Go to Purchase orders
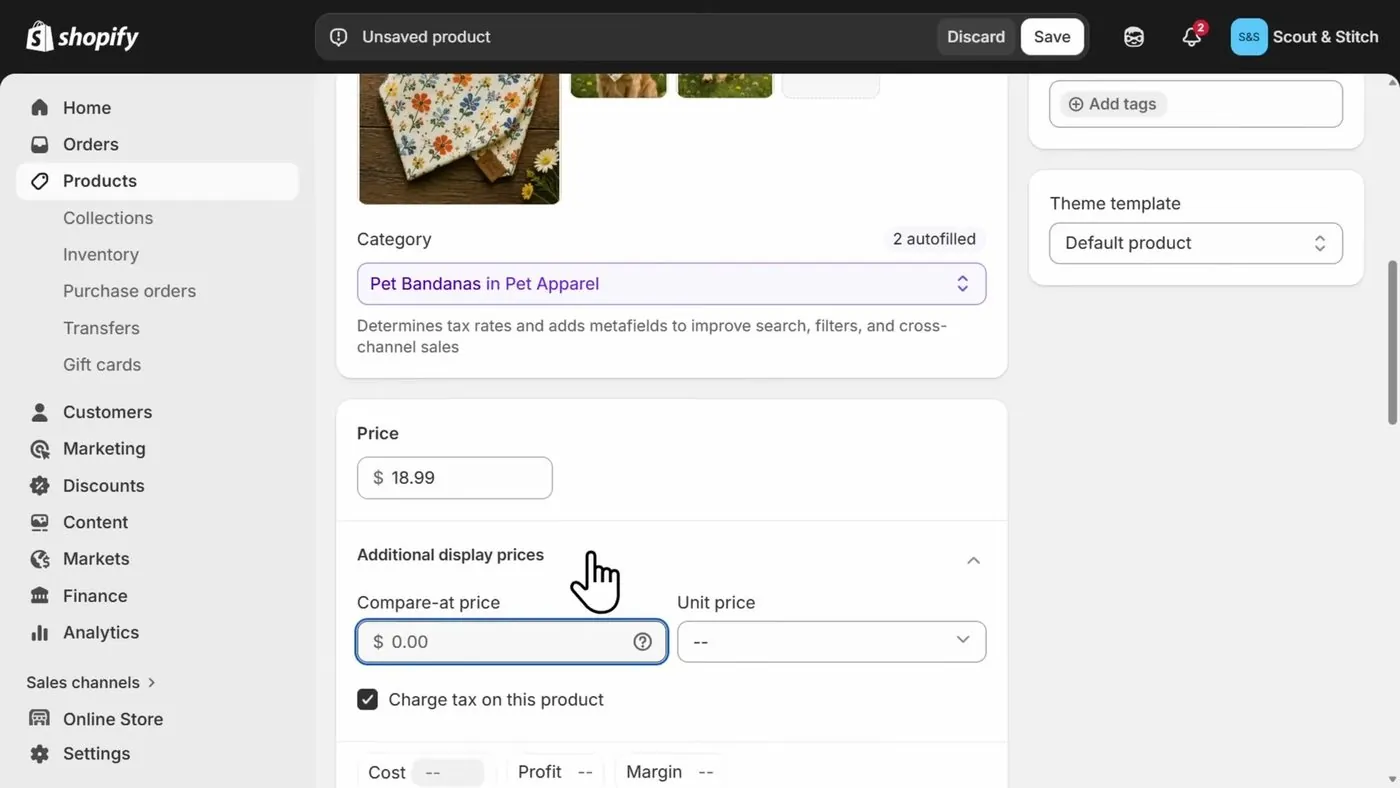 pyautogui.click(x=130, y=291)
